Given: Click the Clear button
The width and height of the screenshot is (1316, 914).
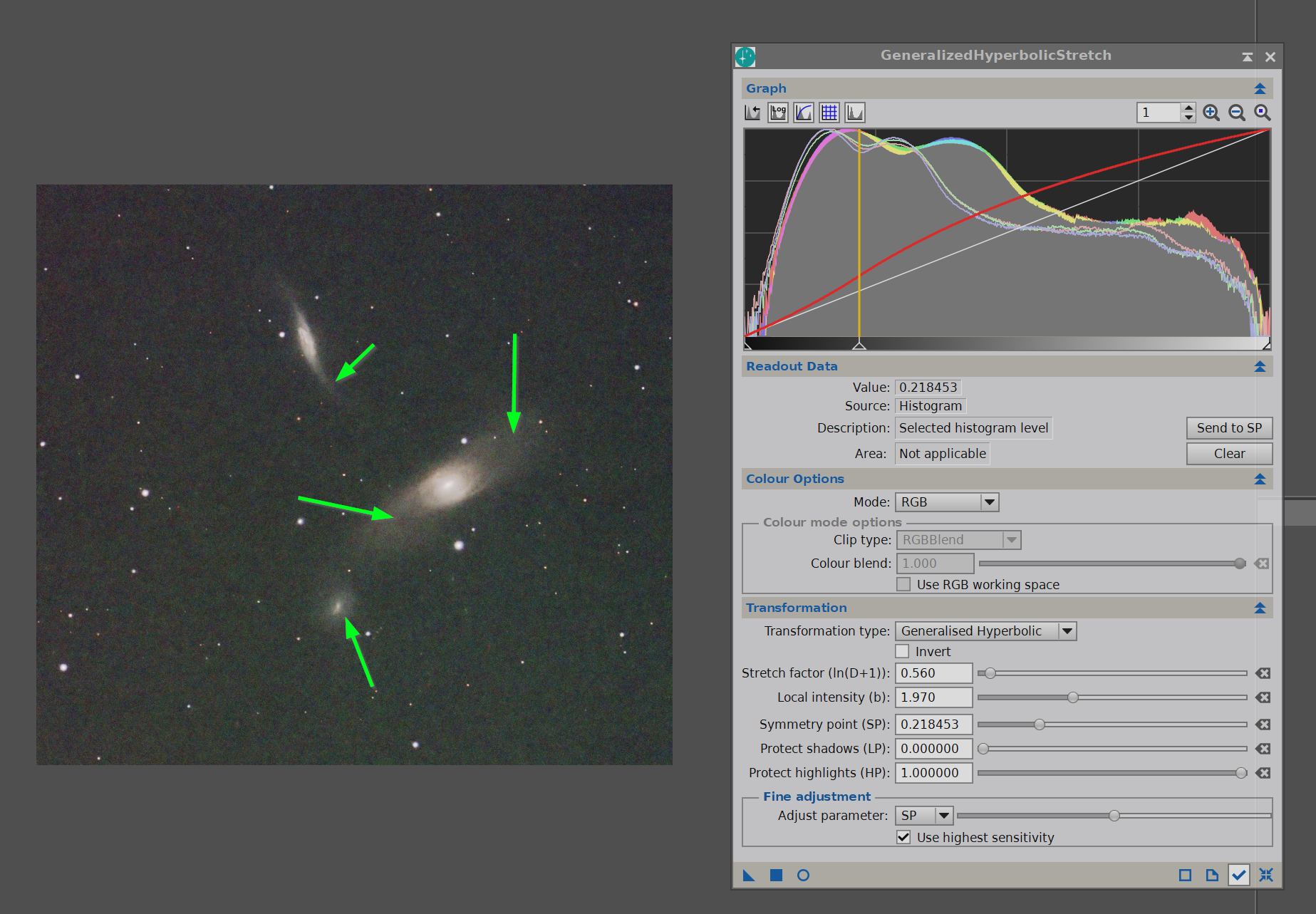Looking at the screenshot, I should [1229, 454].
